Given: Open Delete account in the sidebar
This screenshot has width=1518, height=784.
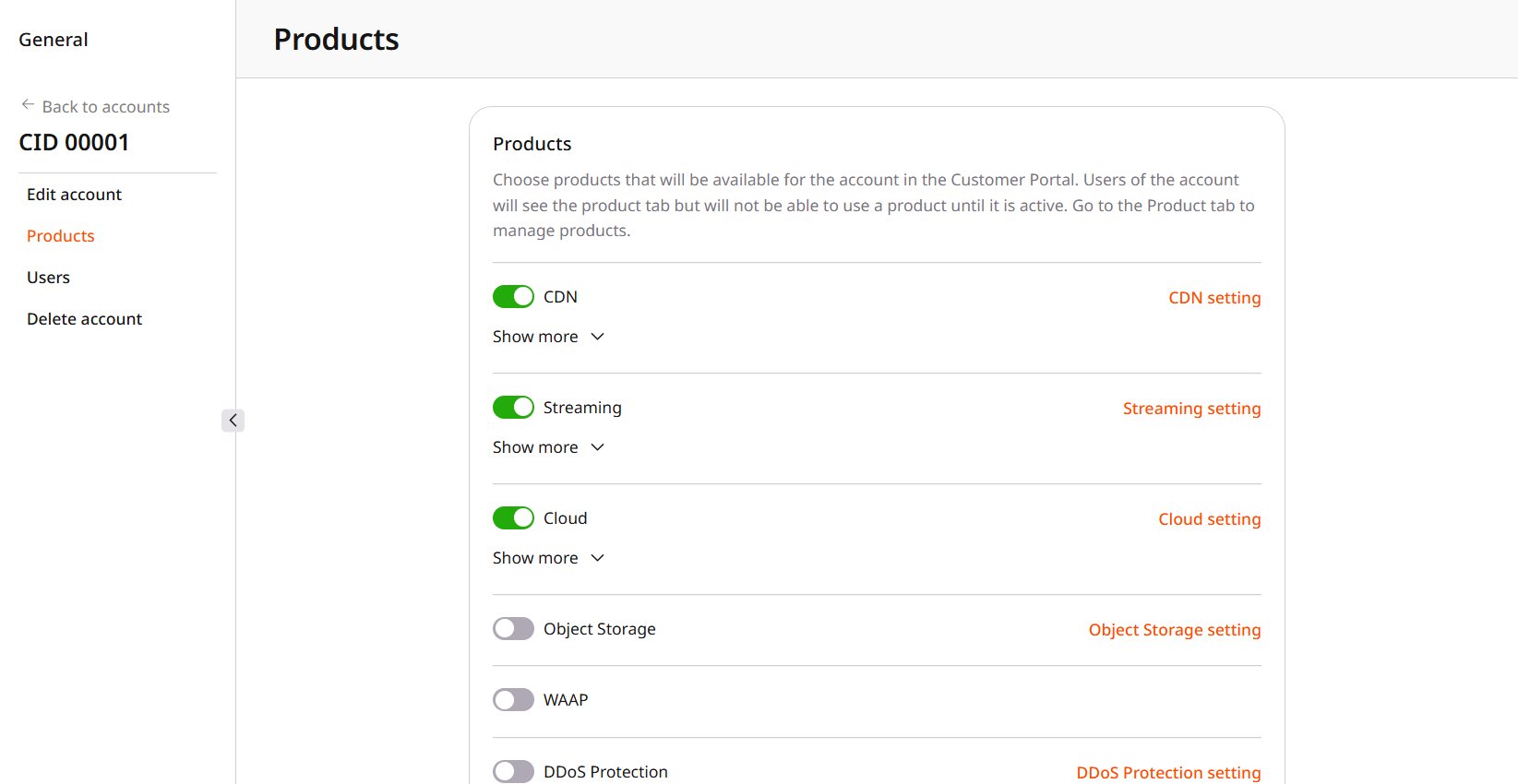Looking at the screenshot, I should tap(84, 319).
